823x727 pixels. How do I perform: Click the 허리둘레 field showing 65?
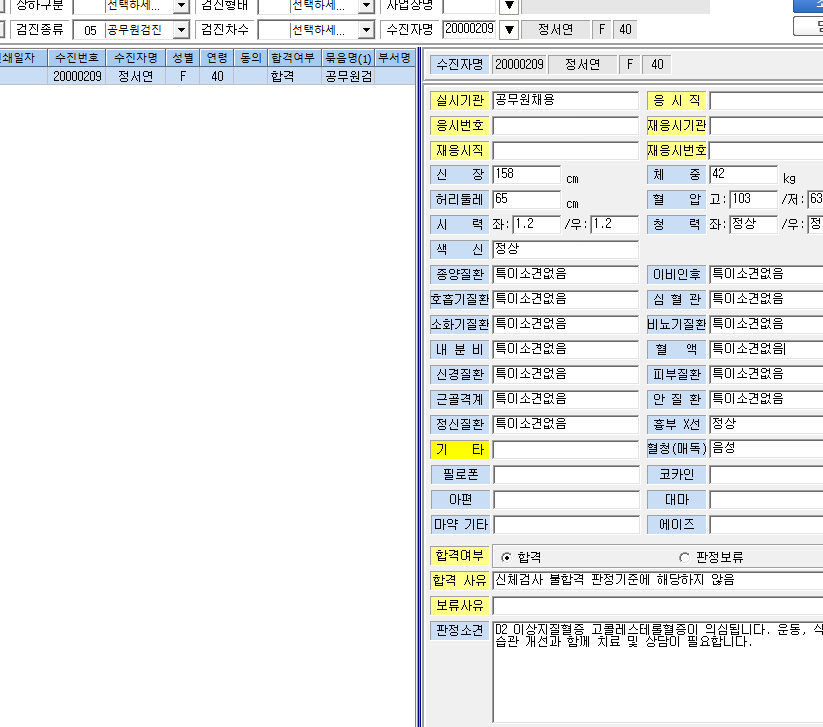pyautogui.click(x=526, y=199)
